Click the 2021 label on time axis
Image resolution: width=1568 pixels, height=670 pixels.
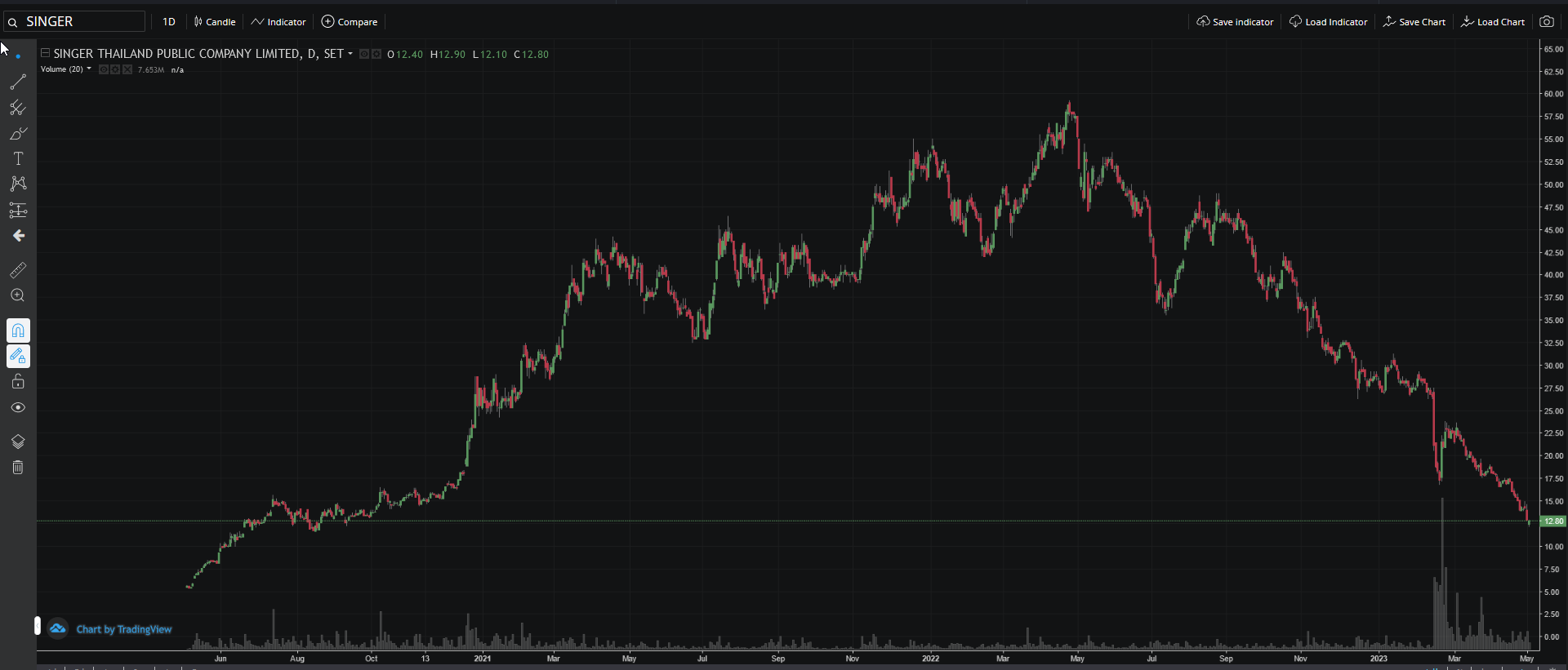pyautogui.click(x=483, y=659)
